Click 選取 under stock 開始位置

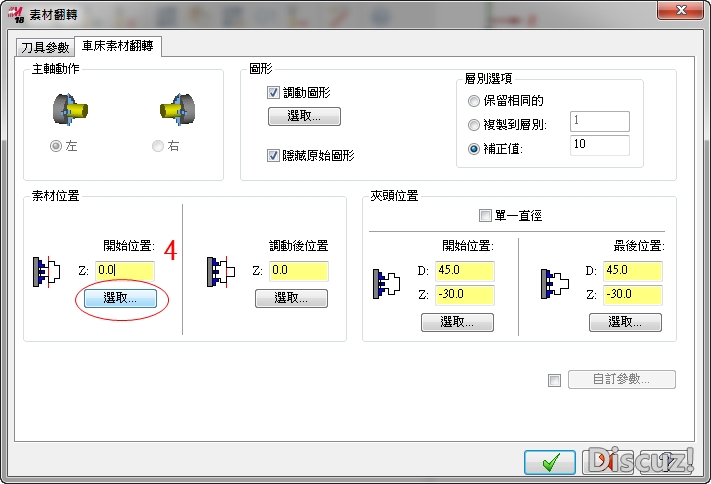tap(120, 298)
